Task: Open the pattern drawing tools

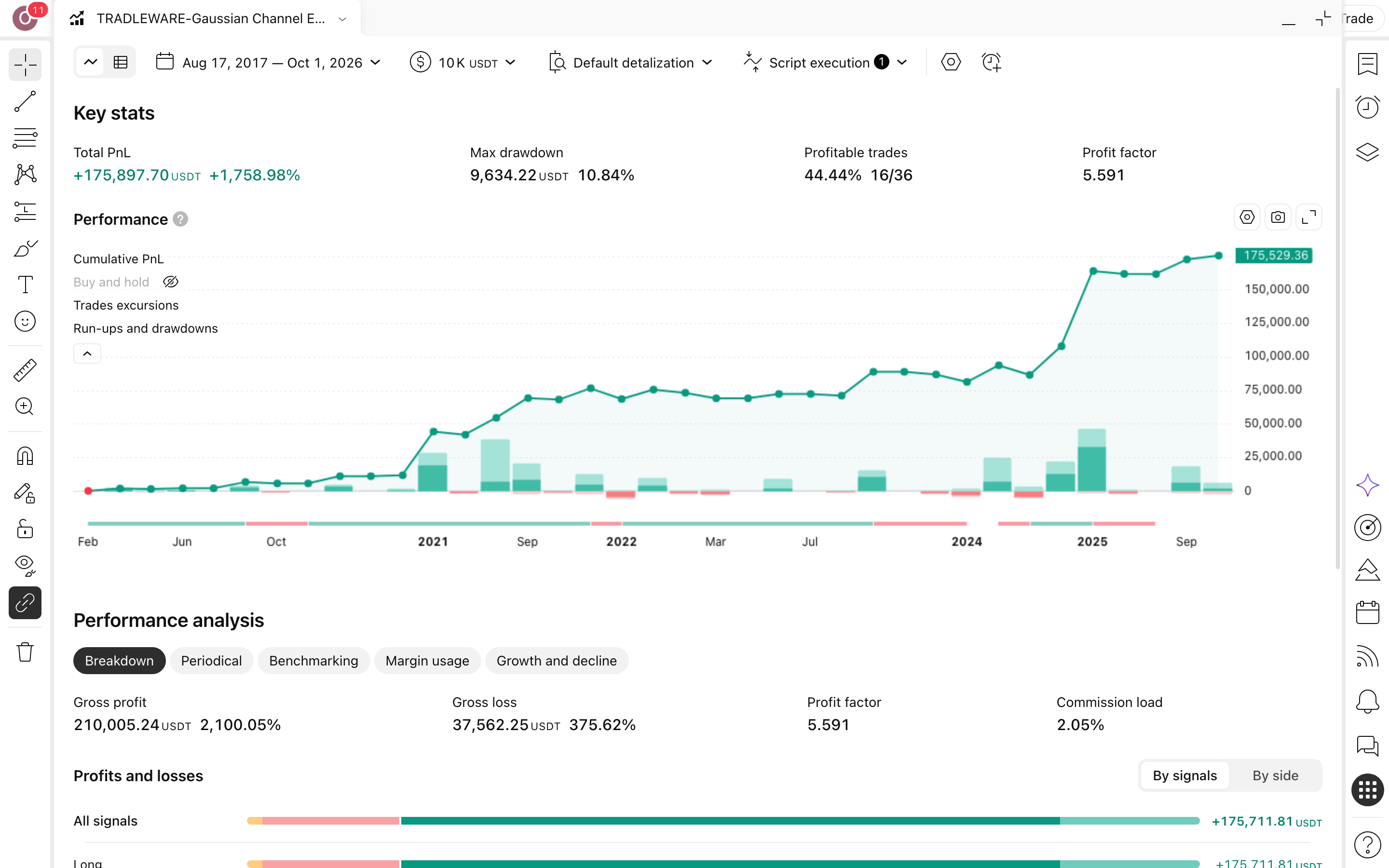Action: [25, 175]
